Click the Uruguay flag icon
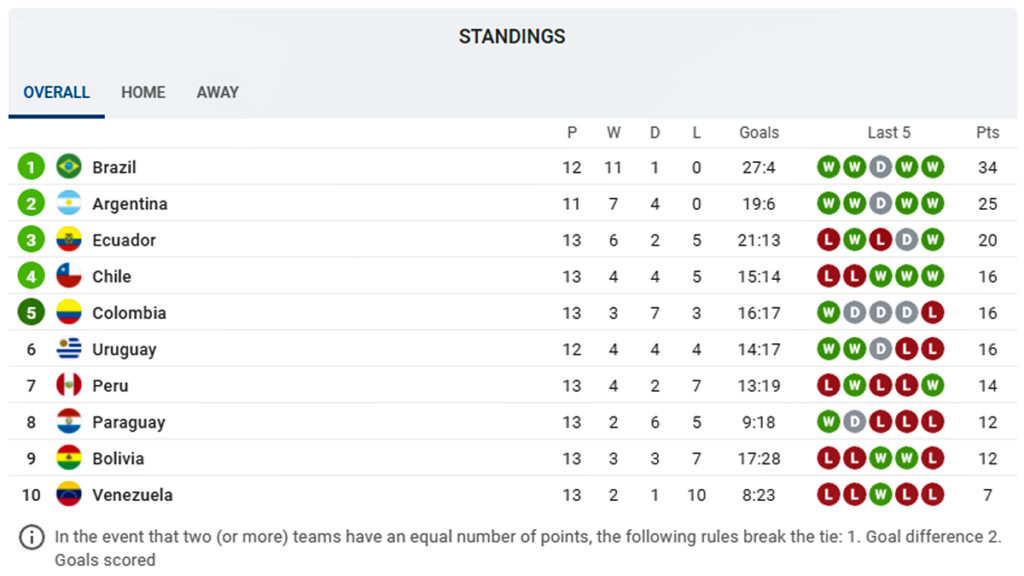1024x576 pixels. [69, 349]
